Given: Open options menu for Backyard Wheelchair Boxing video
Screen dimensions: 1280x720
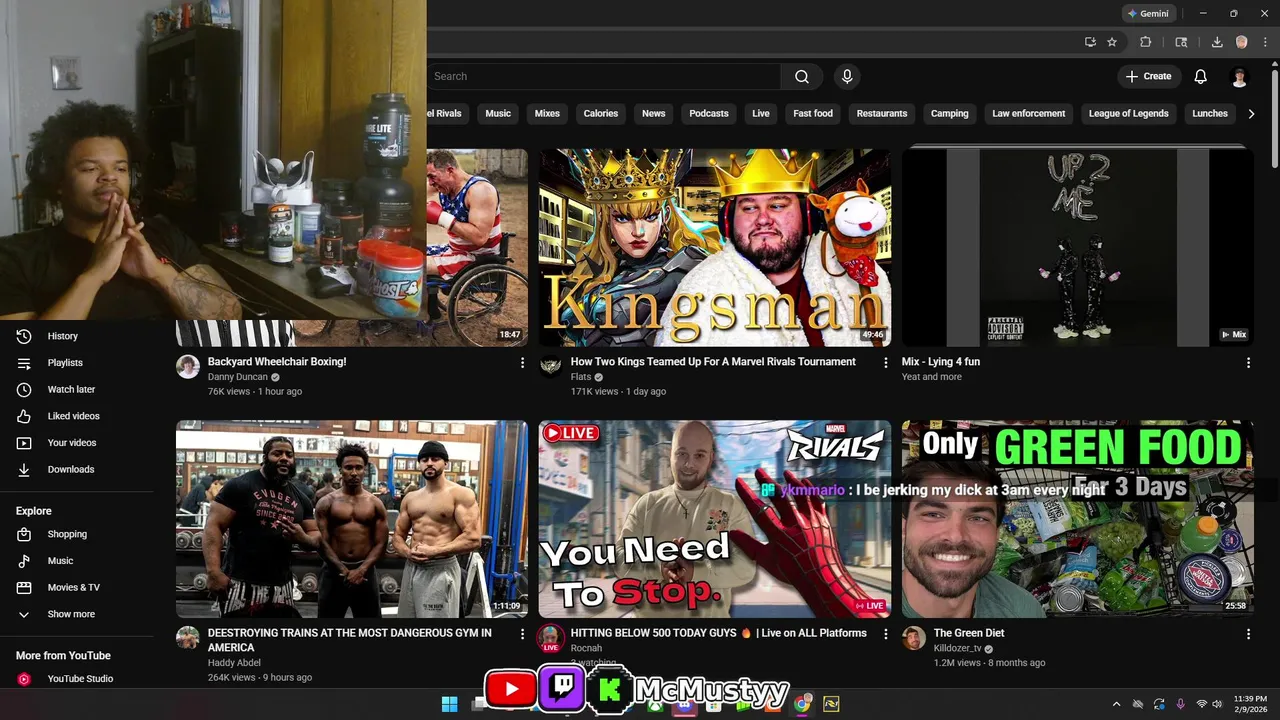Looking at the screenshot, I should point(522,363).
